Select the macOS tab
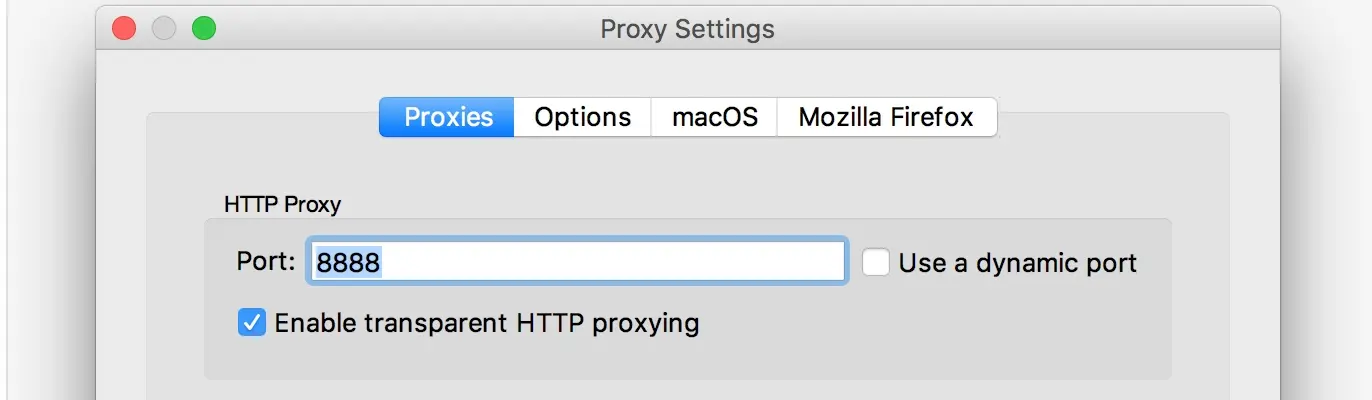This screenshot has width=1372, height=400. coord(714,117)
